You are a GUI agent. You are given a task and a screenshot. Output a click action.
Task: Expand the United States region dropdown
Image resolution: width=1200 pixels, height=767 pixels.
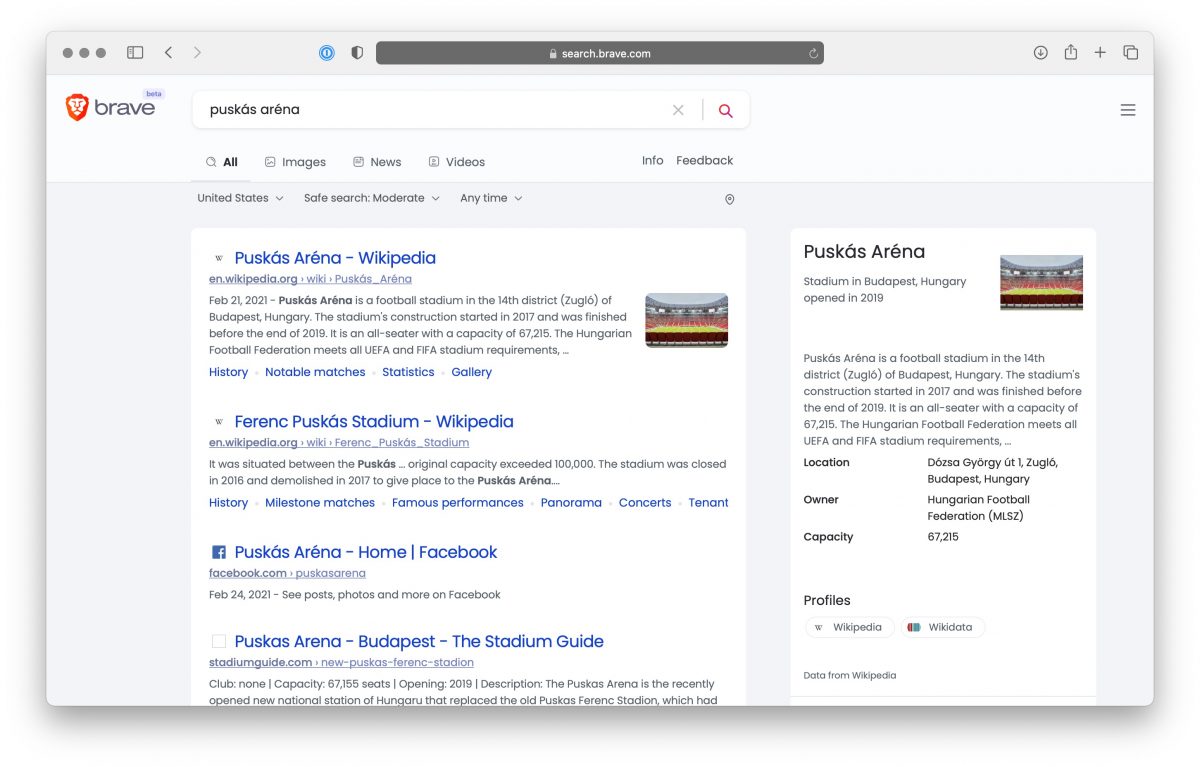point(240,198)
